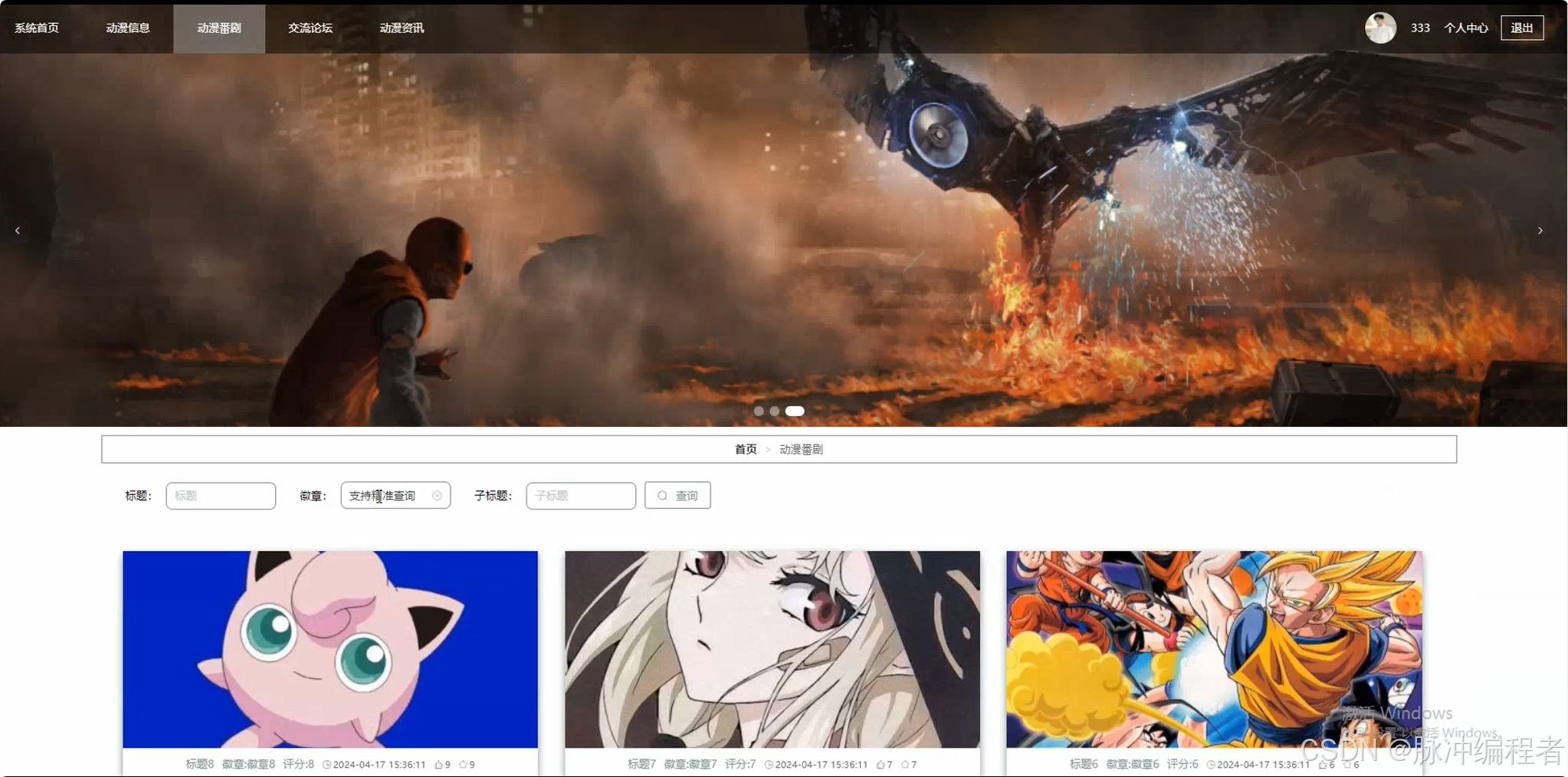
Task: Click the 标题8 card title
Action: [199, 765]
